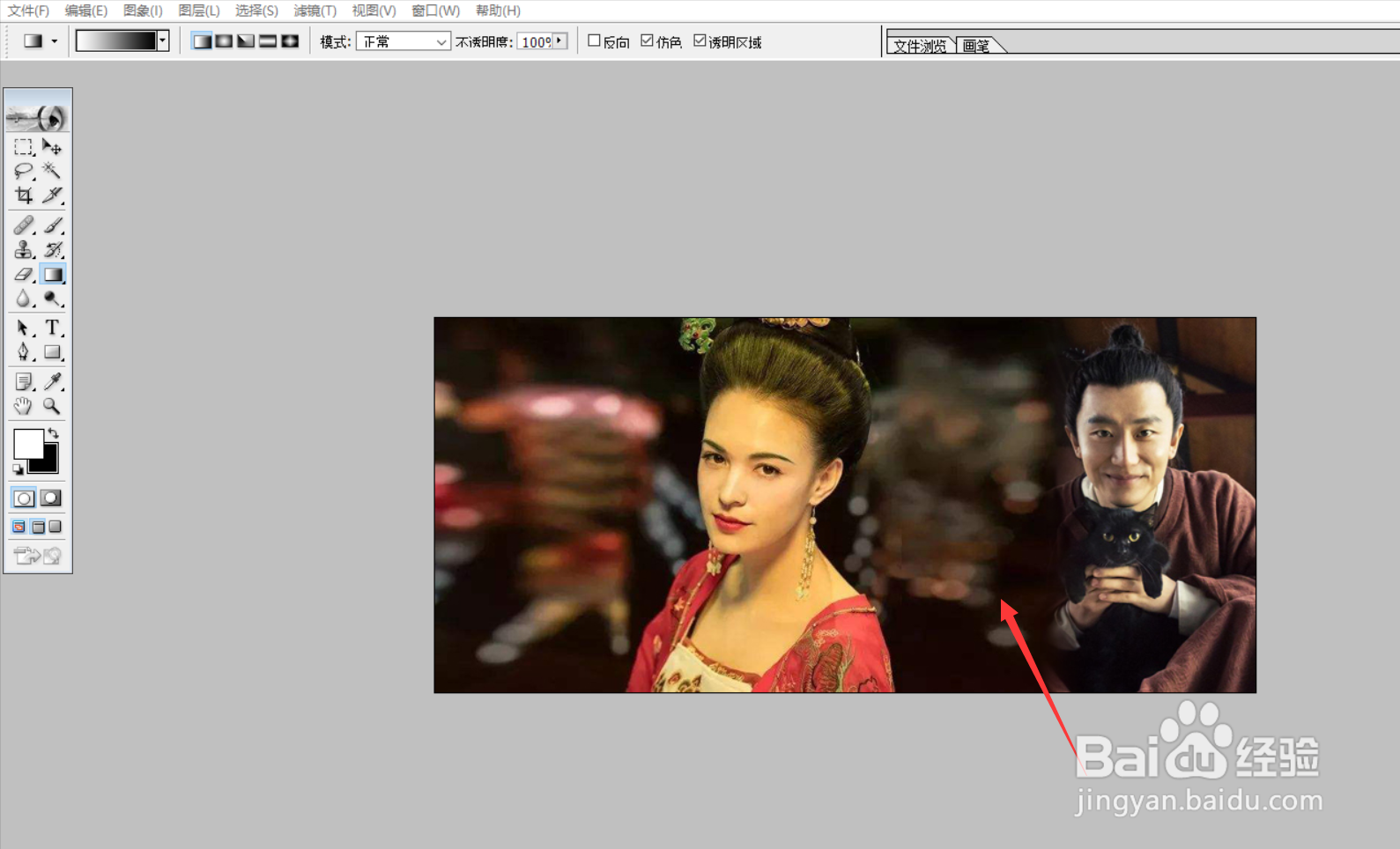Click the gradient preview to edit gradient

(x=116, y=41)
